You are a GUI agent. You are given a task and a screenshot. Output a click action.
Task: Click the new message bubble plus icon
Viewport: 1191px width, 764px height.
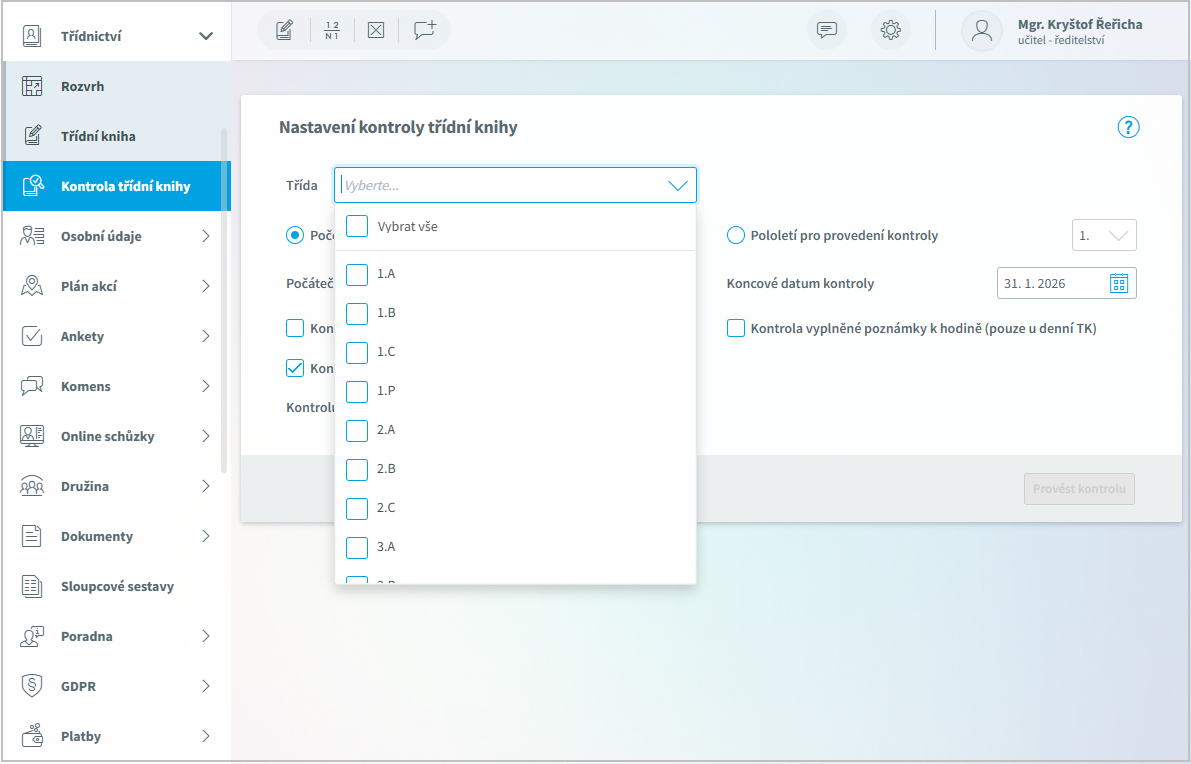[425, 30]
